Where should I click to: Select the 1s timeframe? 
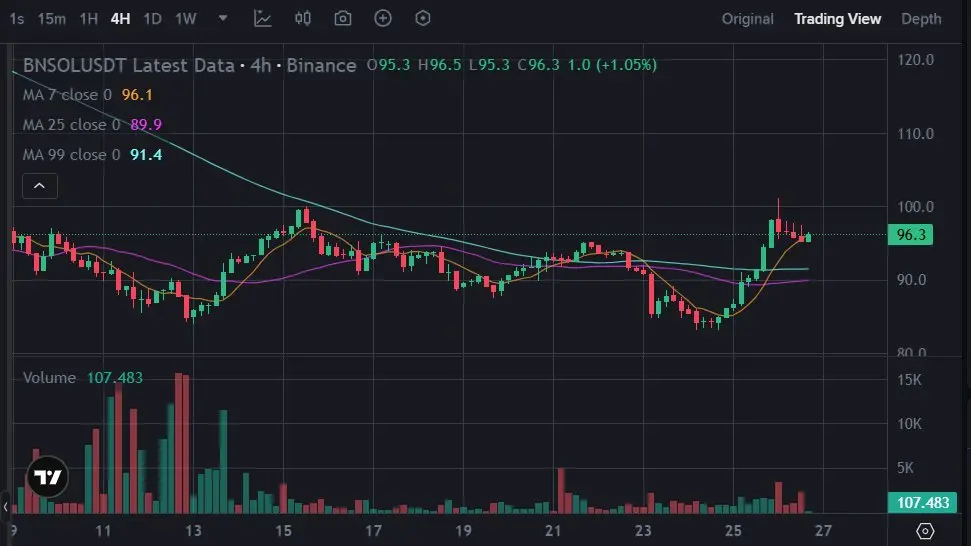click(17, 19)
